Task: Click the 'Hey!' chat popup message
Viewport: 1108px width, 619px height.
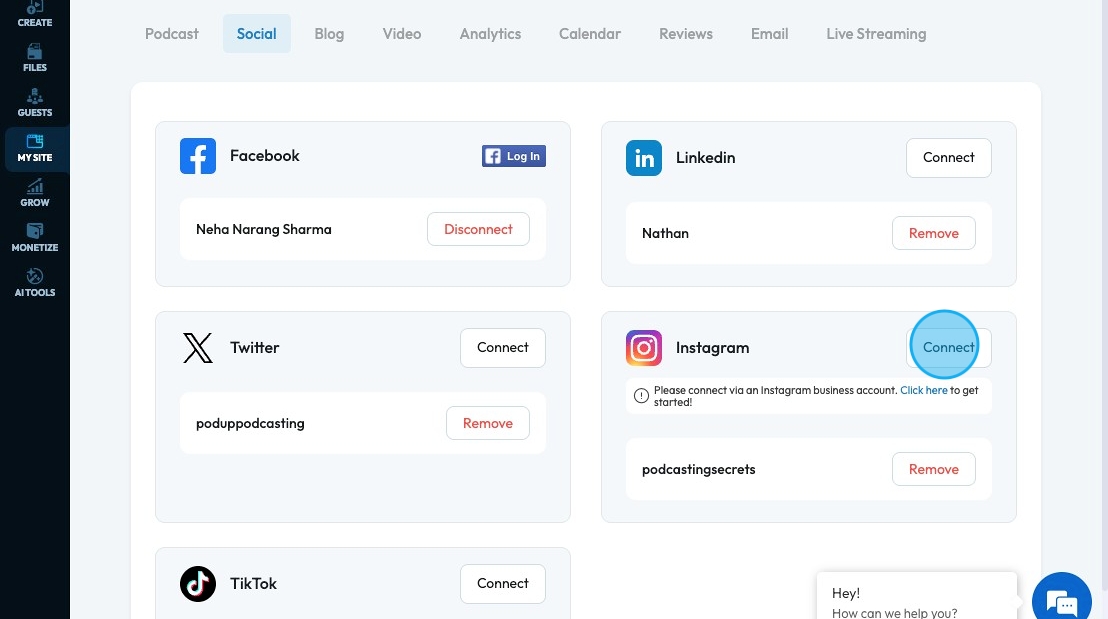Action: (x=917, y=596)
